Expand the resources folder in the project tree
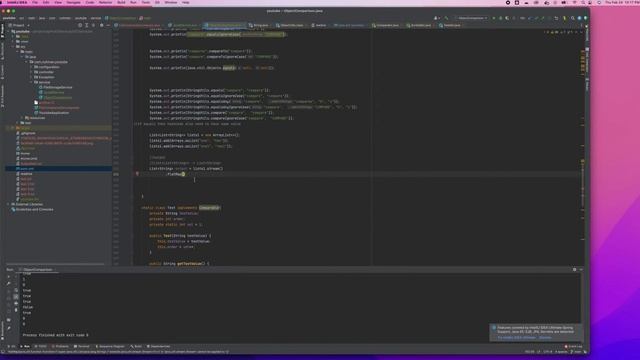The image size is (640, 360). (22, 118)
